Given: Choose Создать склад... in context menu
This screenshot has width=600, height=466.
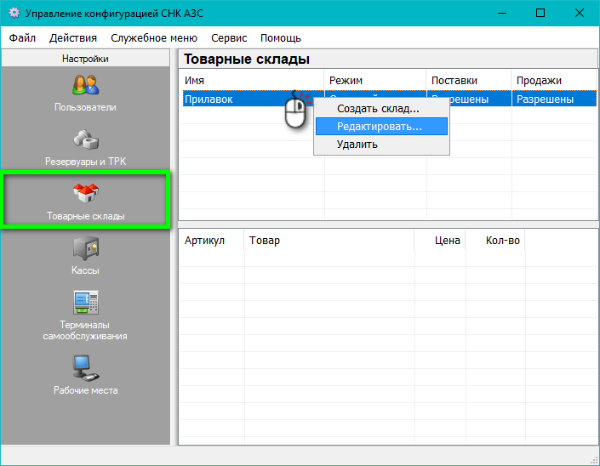Looking at the screenshot, I should tap(378, 109).
